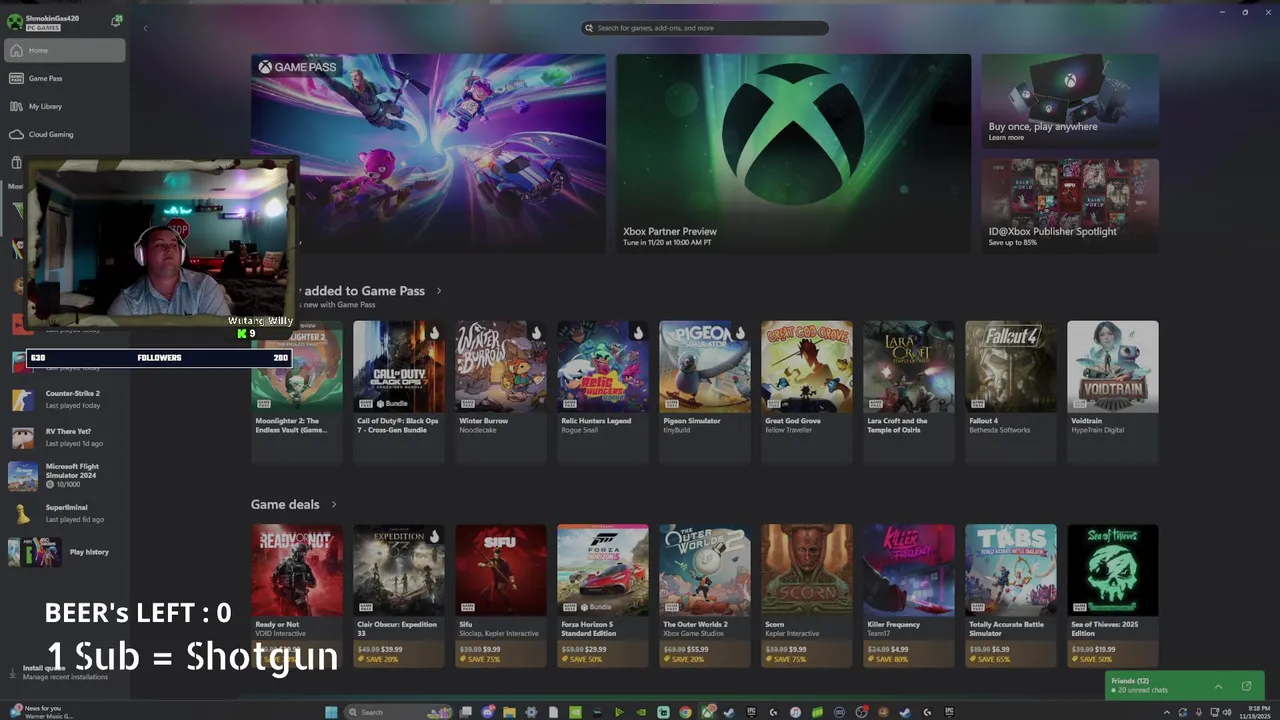This screenshot has height=720, width=1280.
Task: Go to the Home sidebar item
Action: click(64, 50)
